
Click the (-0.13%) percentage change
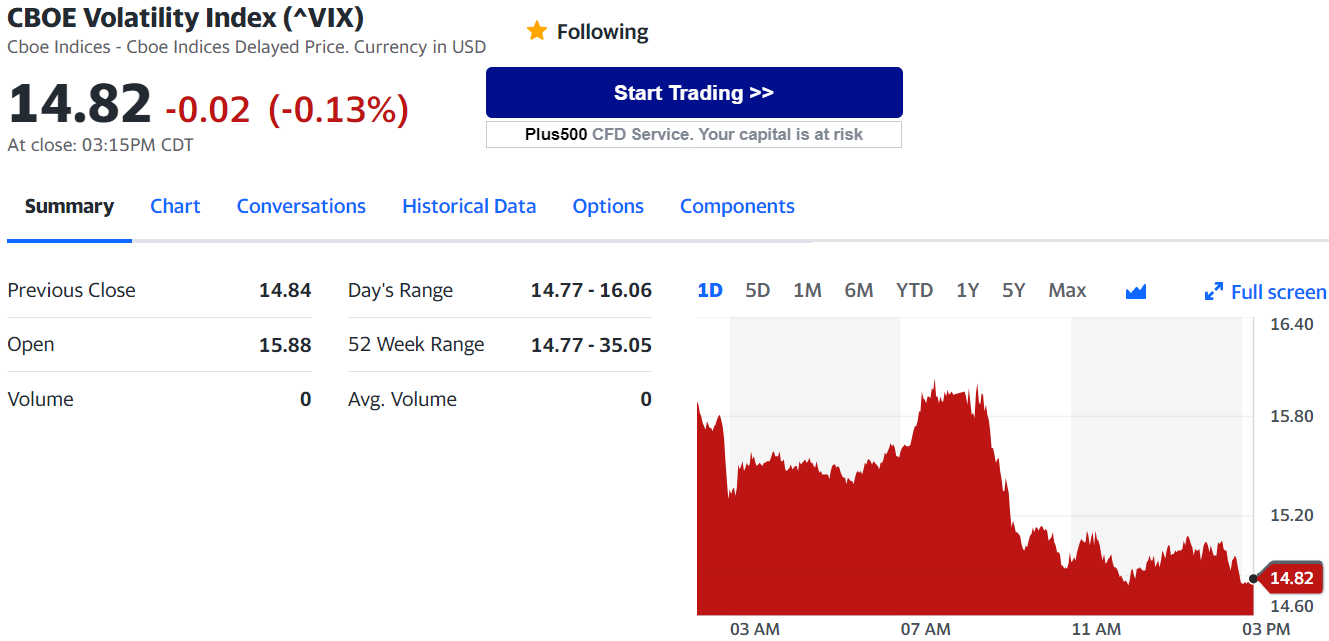[339, 108]
